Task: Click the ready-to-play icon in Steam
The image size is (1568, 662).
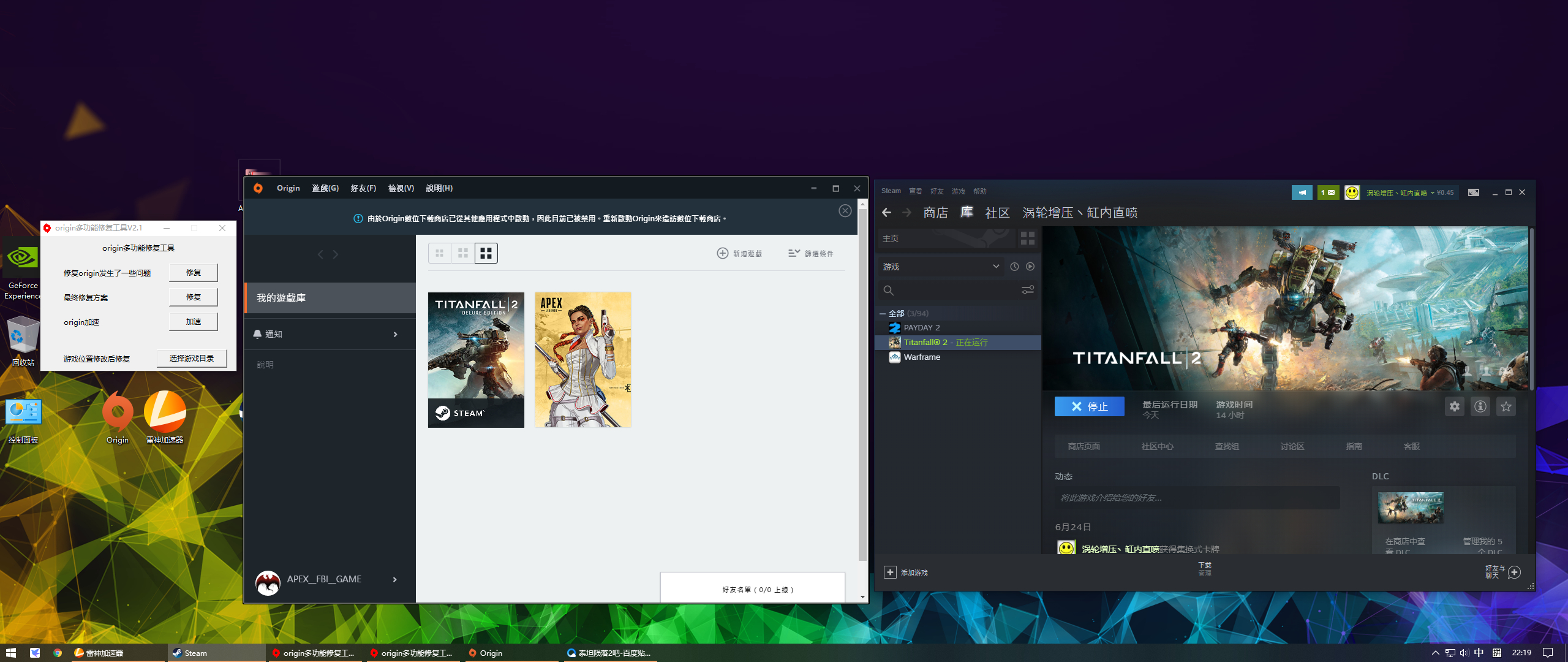Action: [x=1030, y=267]
